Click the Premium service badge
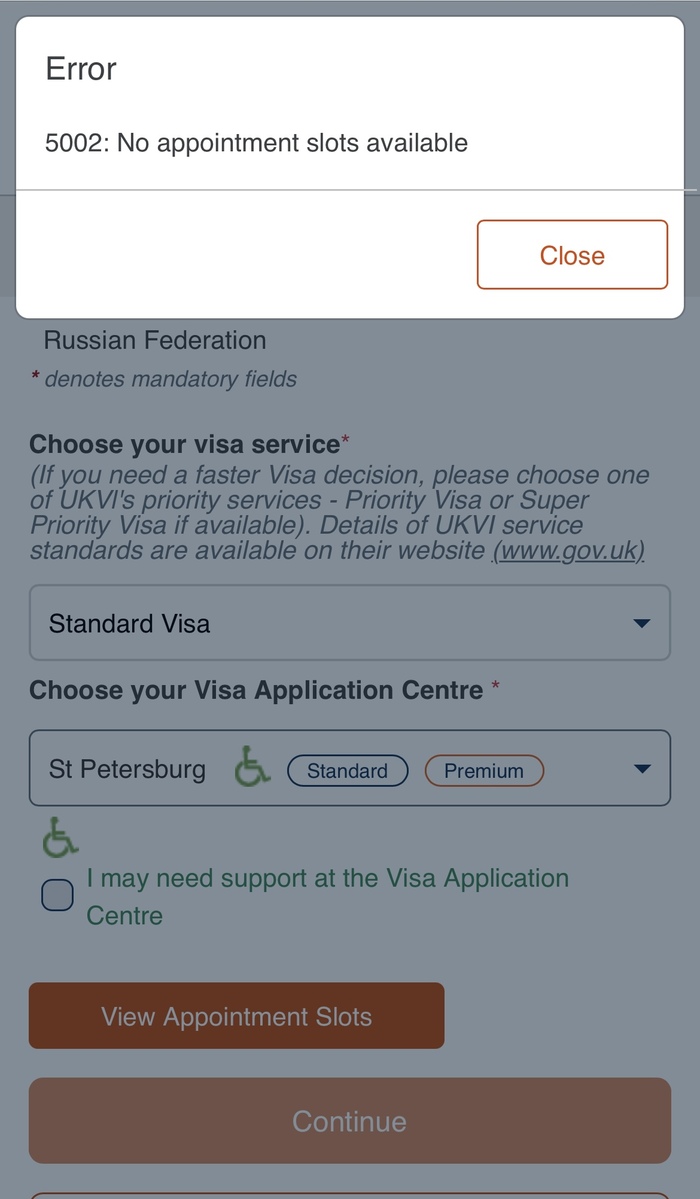700x1199 pixels. pos(484,771)
